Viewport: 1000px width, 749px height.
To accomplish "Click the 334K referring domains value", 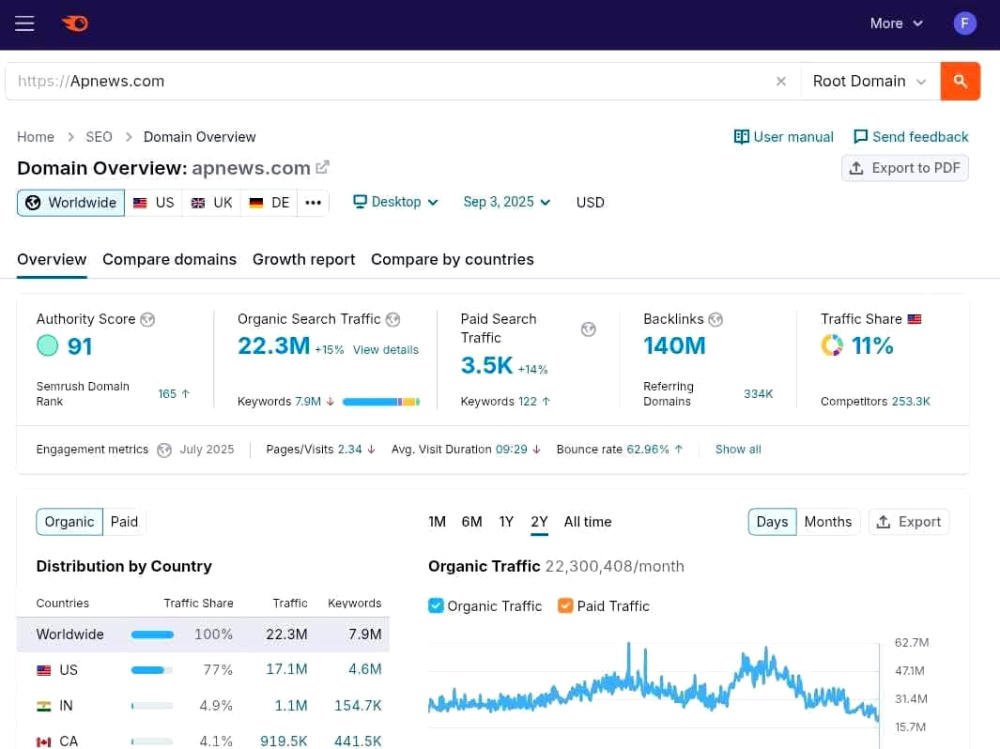I will click(x=758, y=394).
